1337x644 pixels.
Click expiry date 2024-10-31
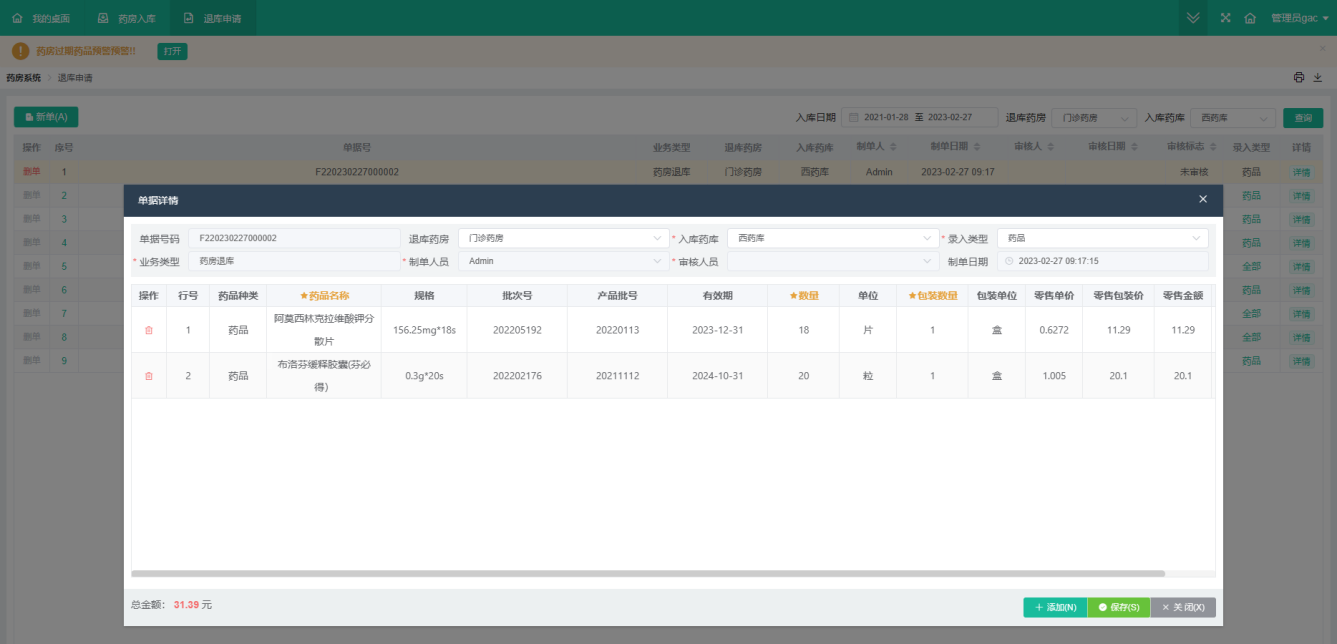(718, 376)
